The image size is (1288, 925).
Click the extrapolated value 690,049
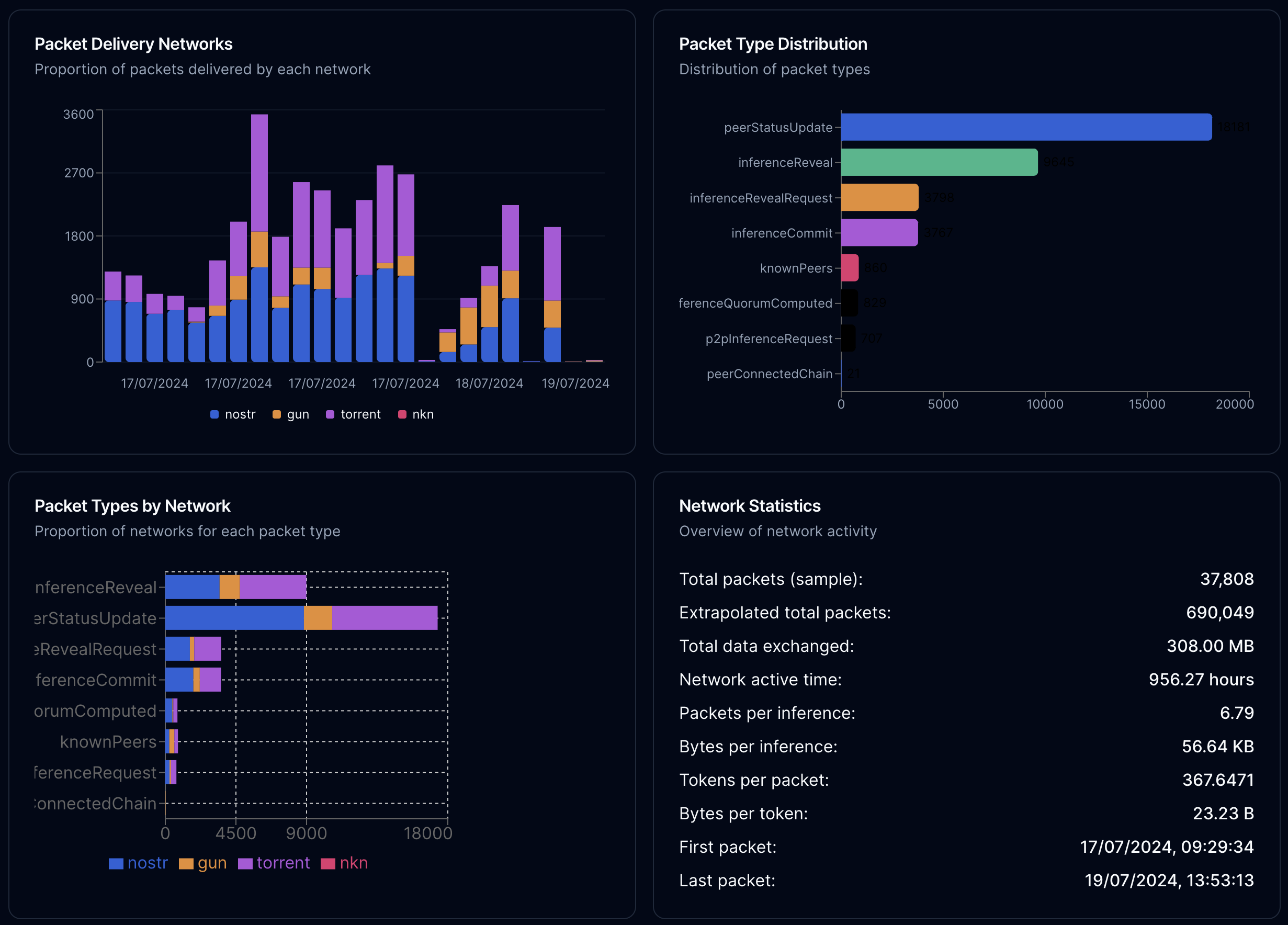coord(1220,613)
